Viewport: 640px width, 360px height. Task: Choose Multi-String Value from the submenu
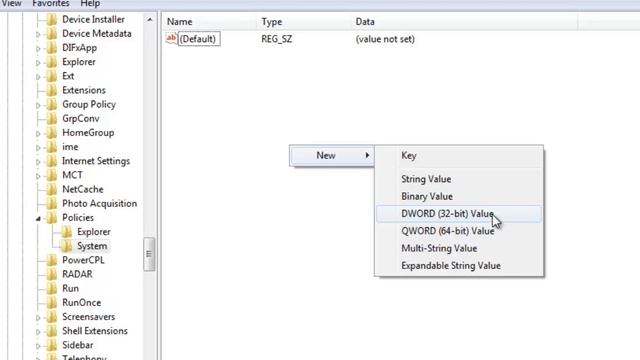[x=459, y=248]
